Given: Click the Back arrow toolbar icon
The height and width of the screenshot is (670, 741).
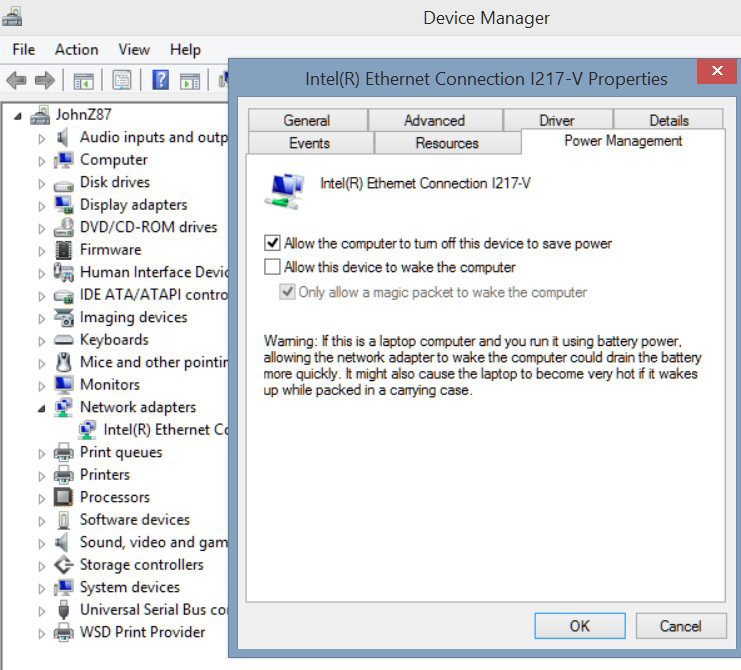Looking at the screenshot, I should pyautogui.click(x=17, y=80).
